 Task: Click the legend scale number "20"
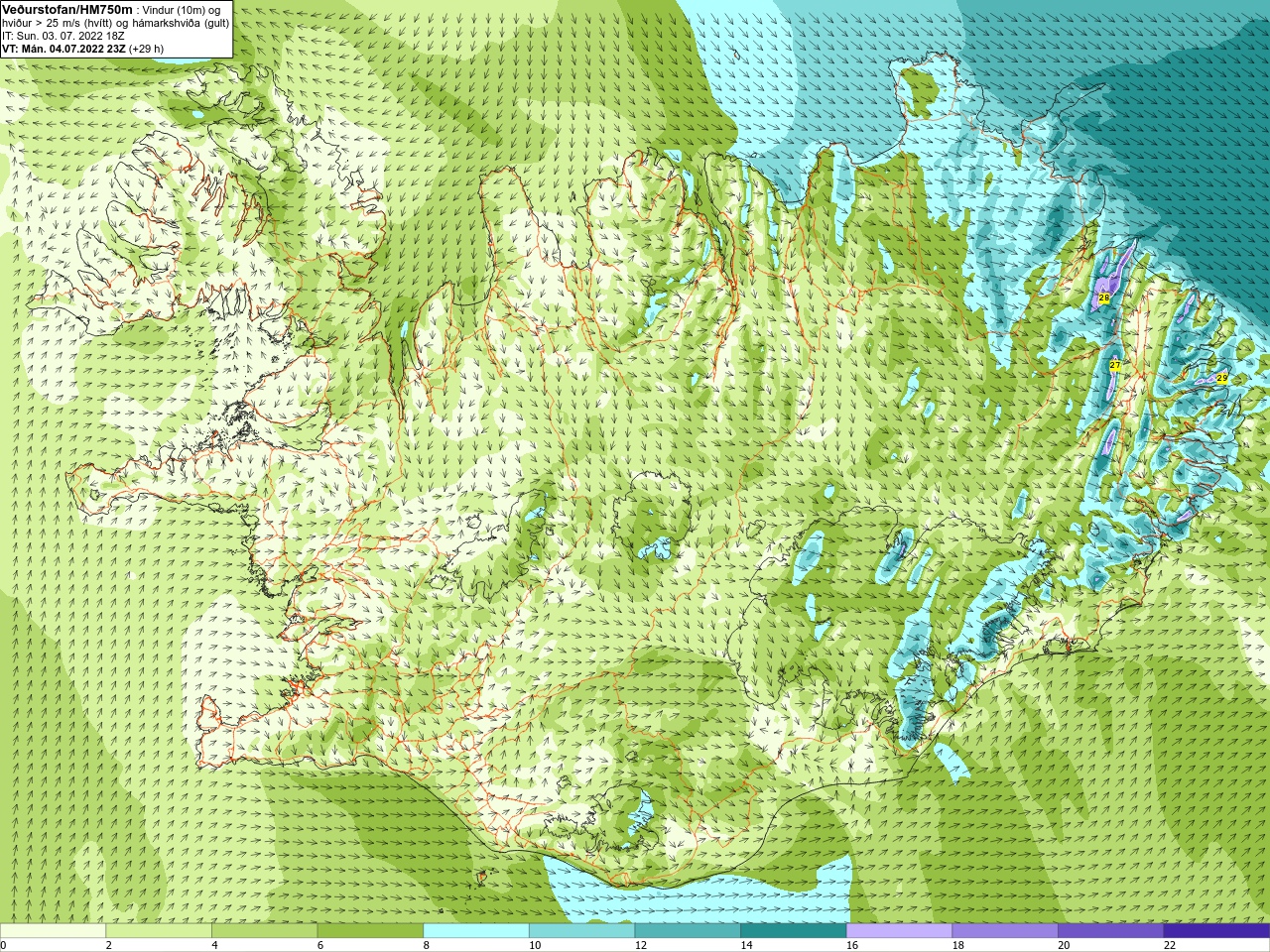point(1064,946)
